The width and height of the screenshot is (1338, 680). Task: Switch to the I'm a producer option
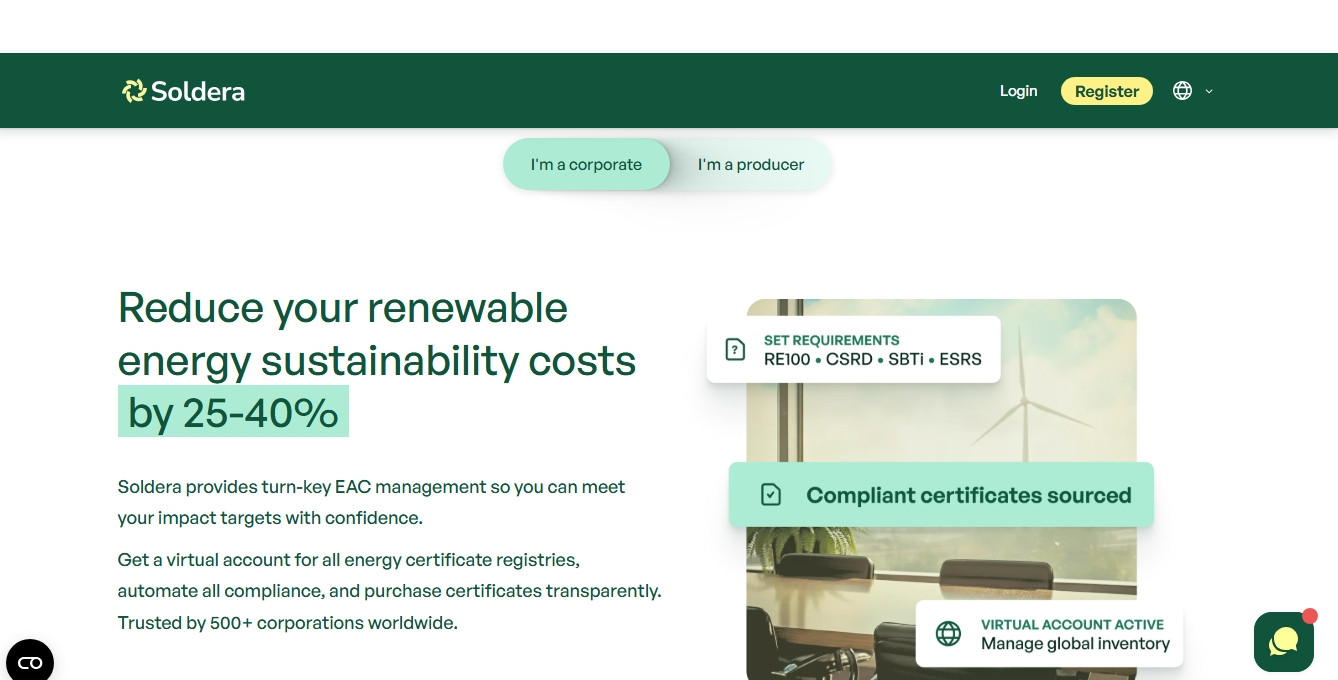(x=751, y=164)
